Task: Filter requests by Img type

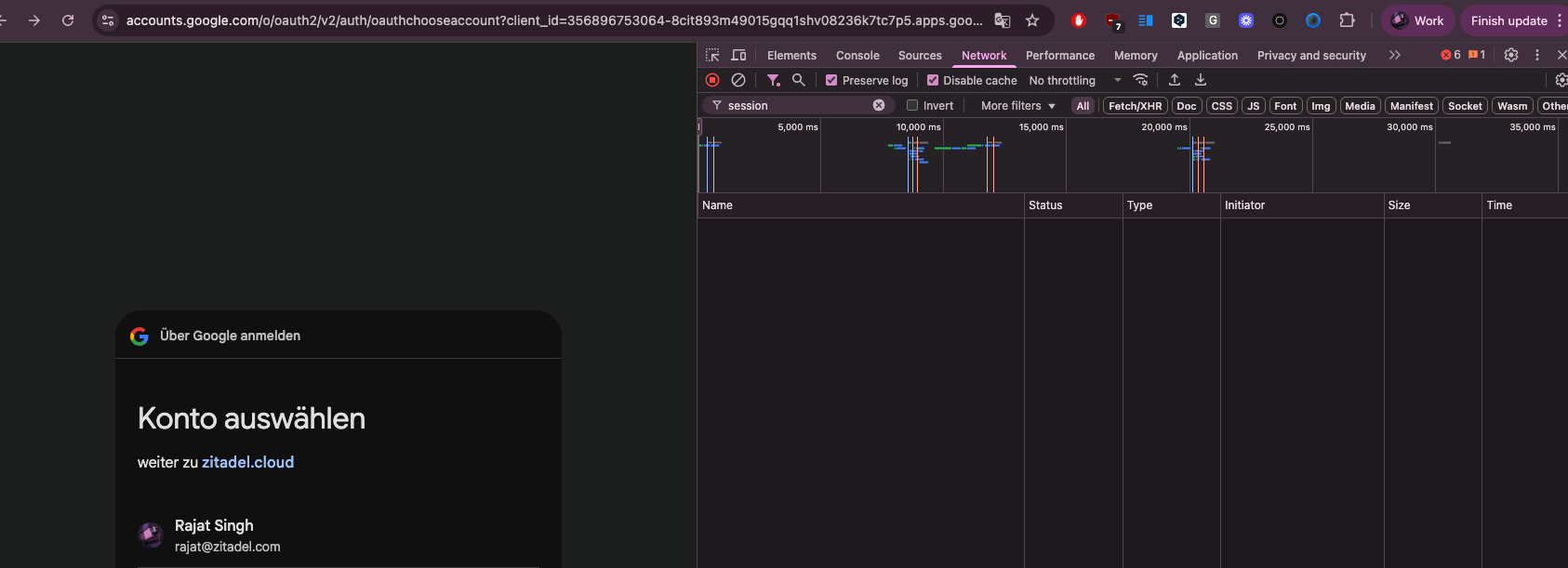Action: pos(1321,106)
